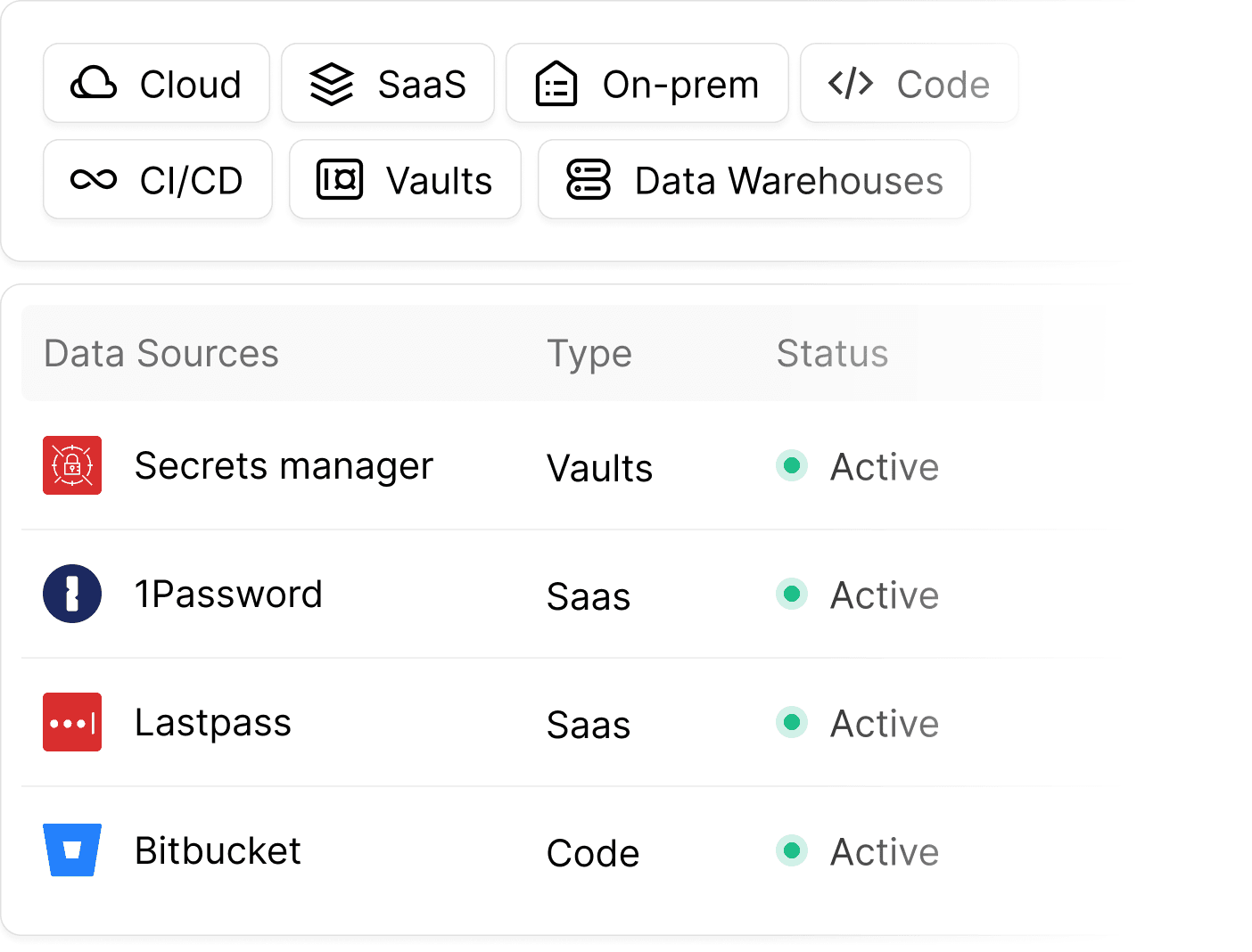The height and width of the screenshot is (952, 1252).
Task: Click the blue Bitbucket bucket icon
Action: (72, 850)
